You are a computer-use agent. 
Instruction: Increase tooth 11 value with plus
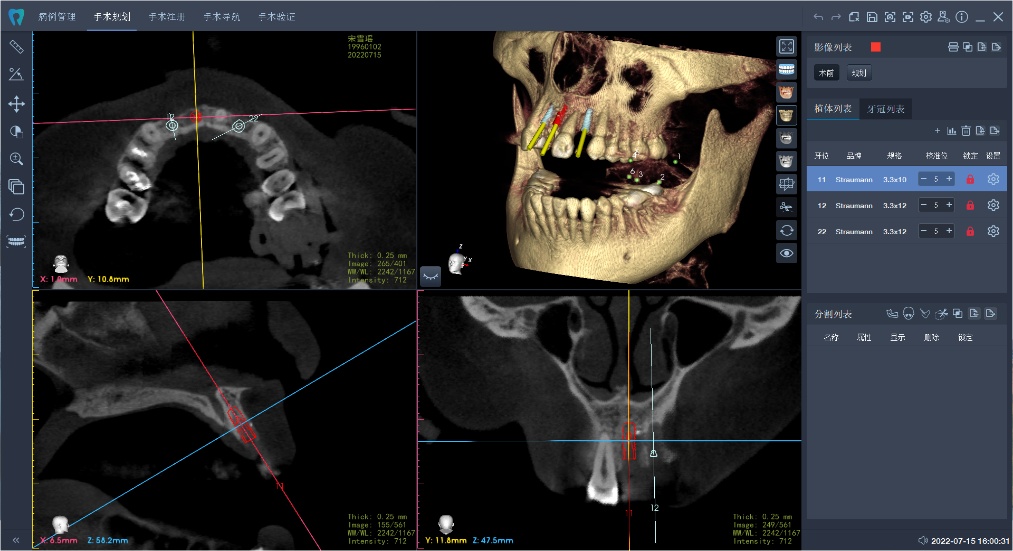click(x=949, y=179)
